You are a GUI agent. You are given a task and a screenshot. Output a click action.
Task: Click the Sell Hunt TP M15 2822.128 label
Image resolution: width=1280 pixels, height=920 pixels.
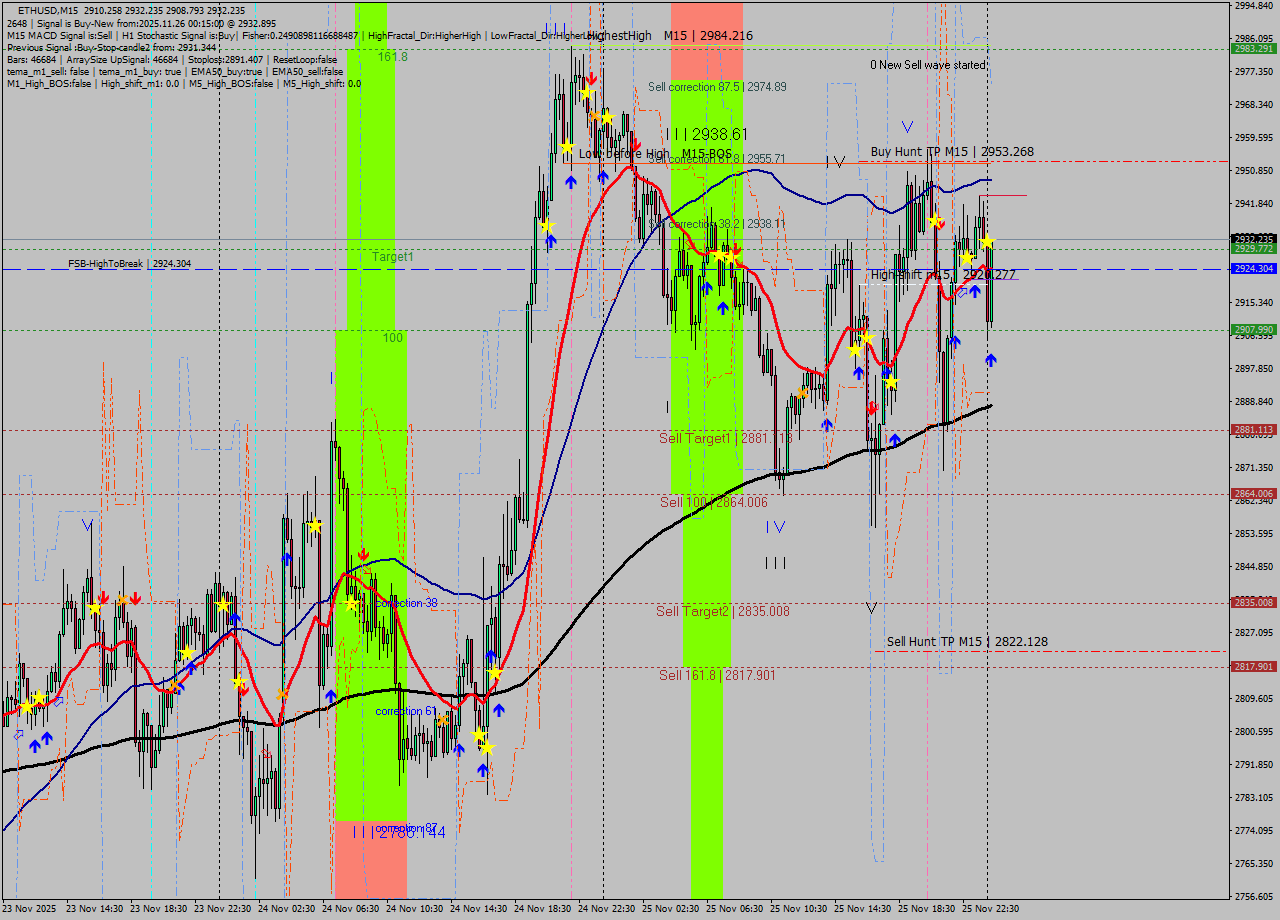tap(966, 642)
